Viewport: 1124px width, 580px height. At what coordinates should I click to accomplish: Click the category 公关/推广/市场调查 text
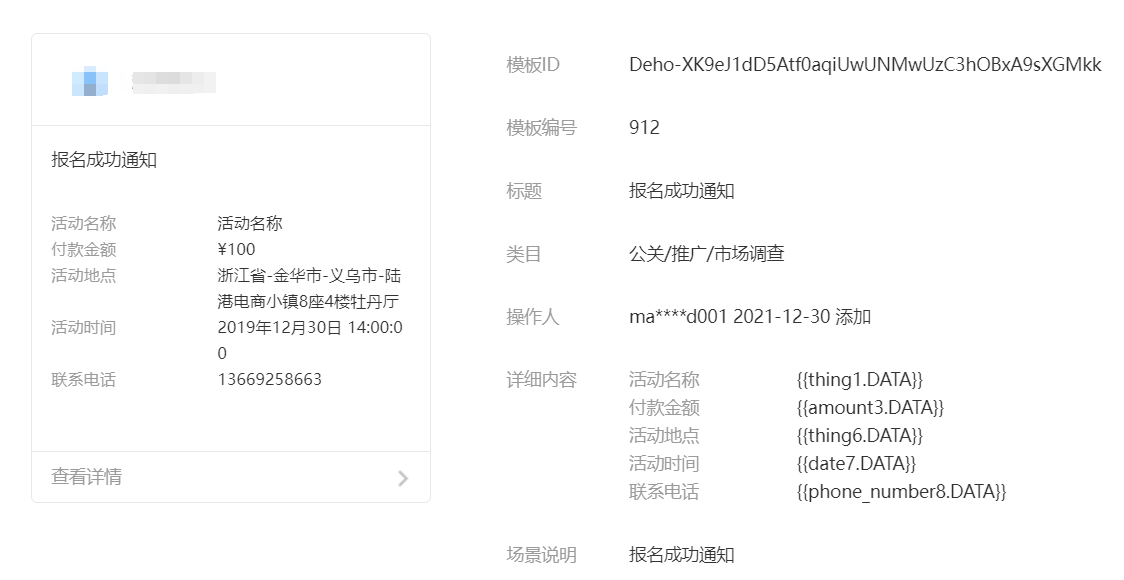tap(707, 254)
